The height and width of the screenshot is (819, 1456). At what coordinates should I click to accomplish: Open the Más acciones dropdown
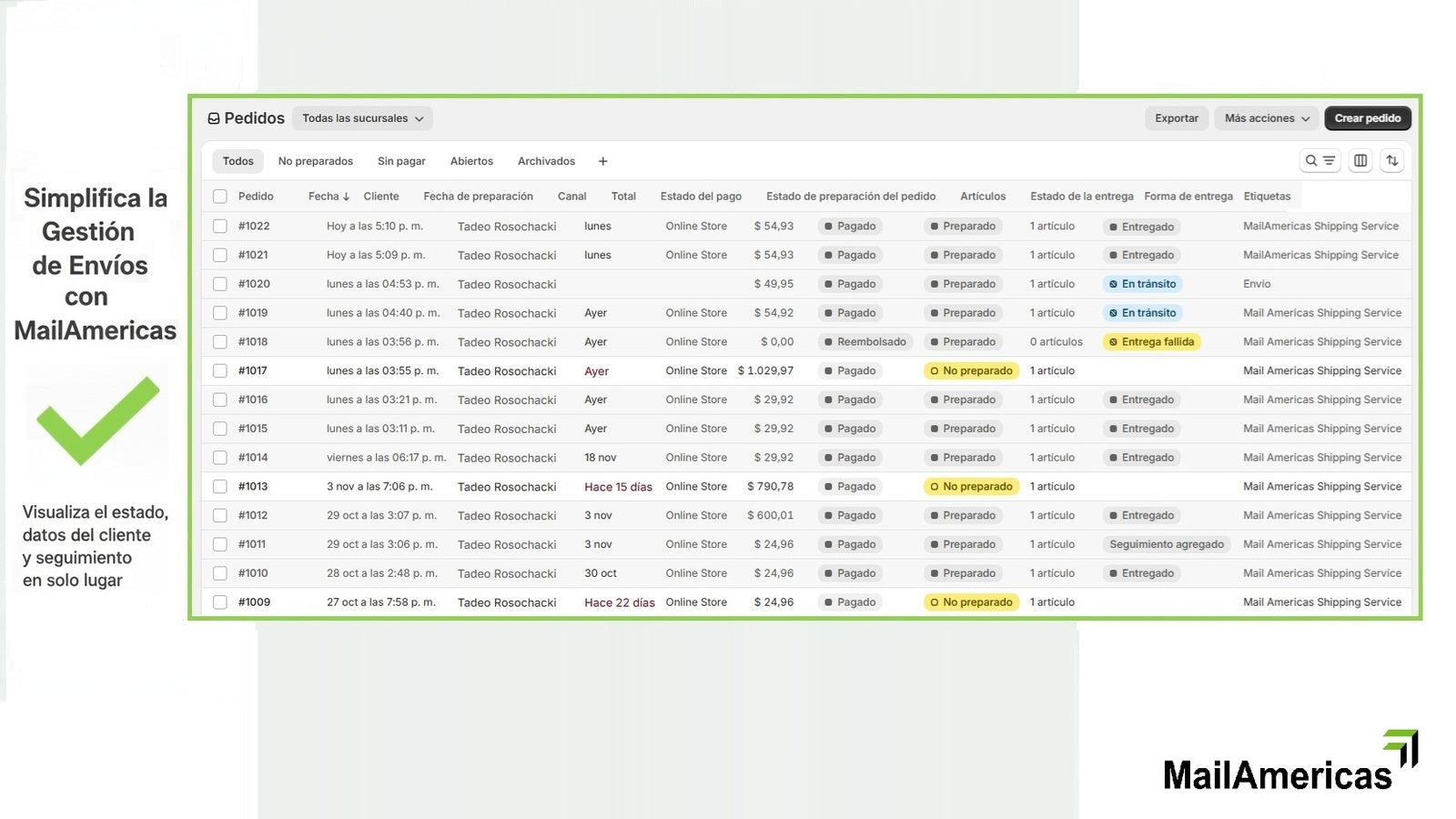[1267, 118]
